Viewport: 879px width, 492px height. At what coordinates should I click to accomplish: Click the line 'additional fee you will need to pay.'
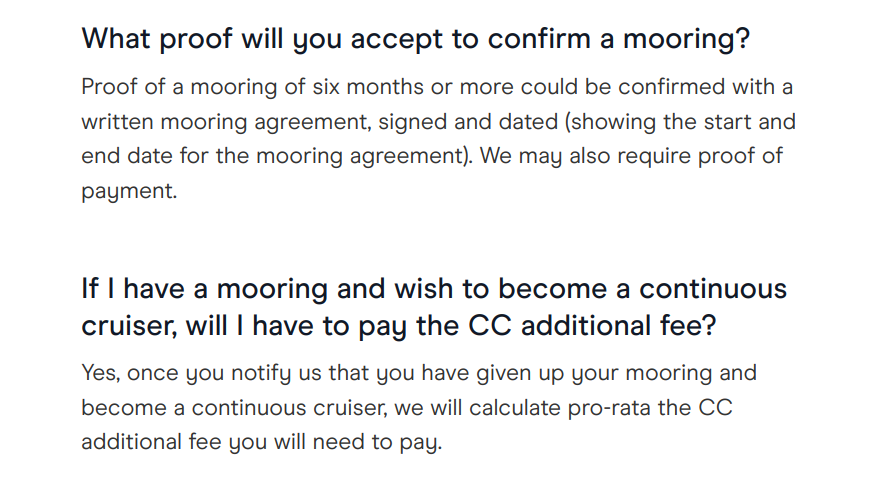coord(262,443)
